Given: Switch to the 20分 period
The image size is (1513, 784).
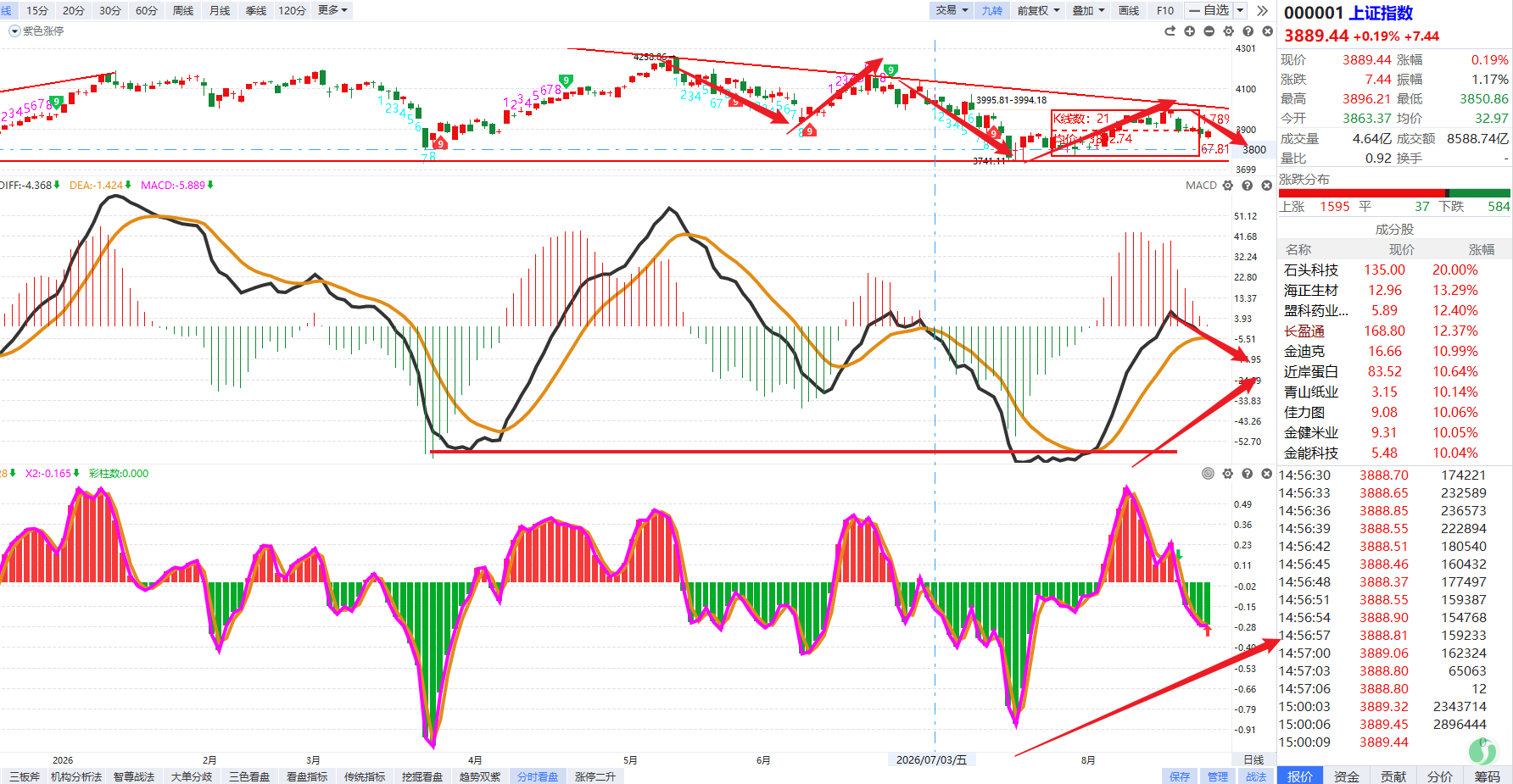Looking at the screenshot, I should coord(74,10).
